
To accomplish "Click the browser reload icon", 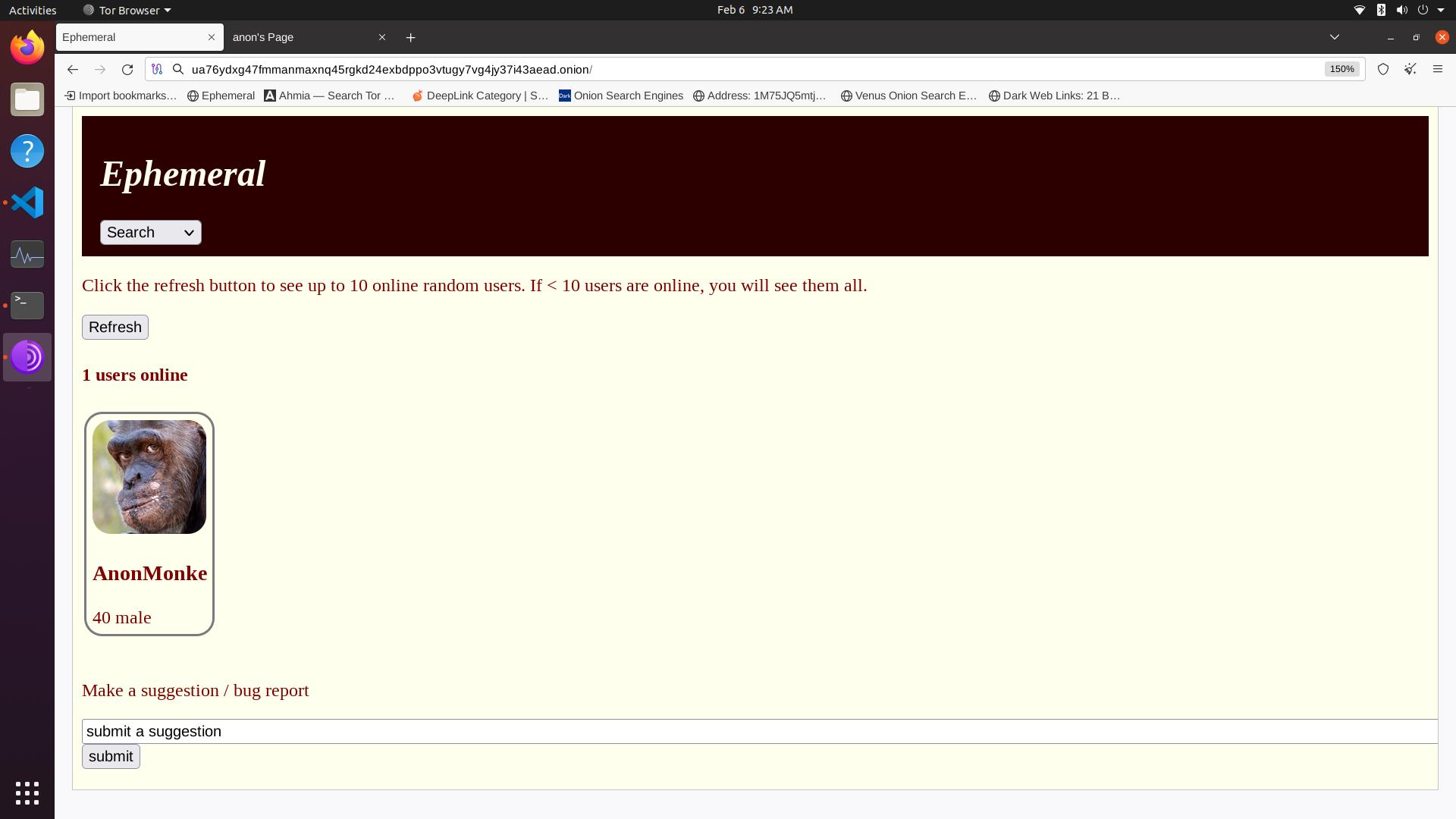I will [x=127, y=69].
